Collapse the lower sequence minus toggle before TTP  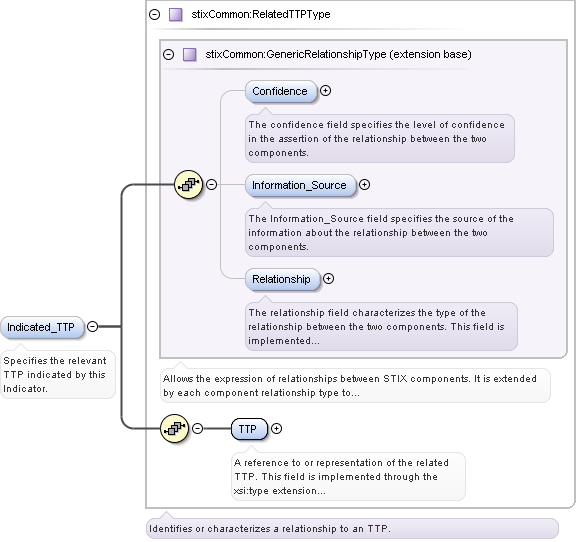(198, 428)
